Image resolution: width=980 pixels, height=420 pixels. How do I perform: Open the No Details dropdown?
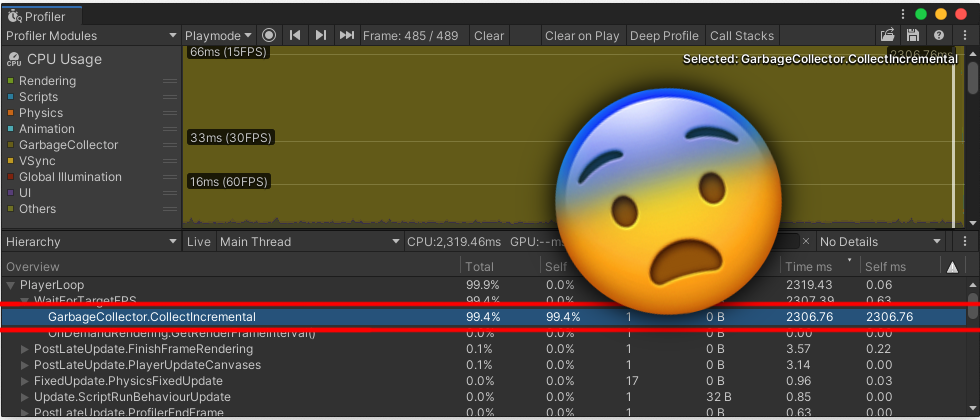(881, 242)
